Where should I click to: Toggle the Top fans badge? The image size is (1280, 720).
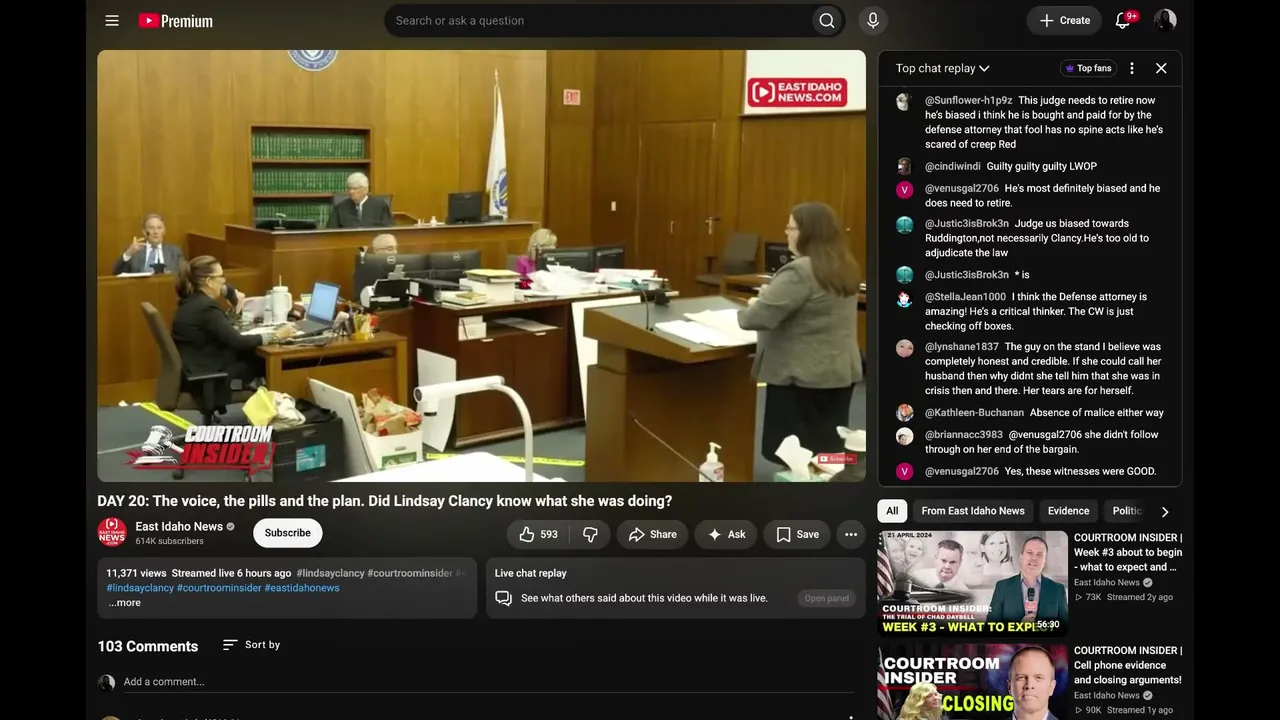tap(1088, 68)
